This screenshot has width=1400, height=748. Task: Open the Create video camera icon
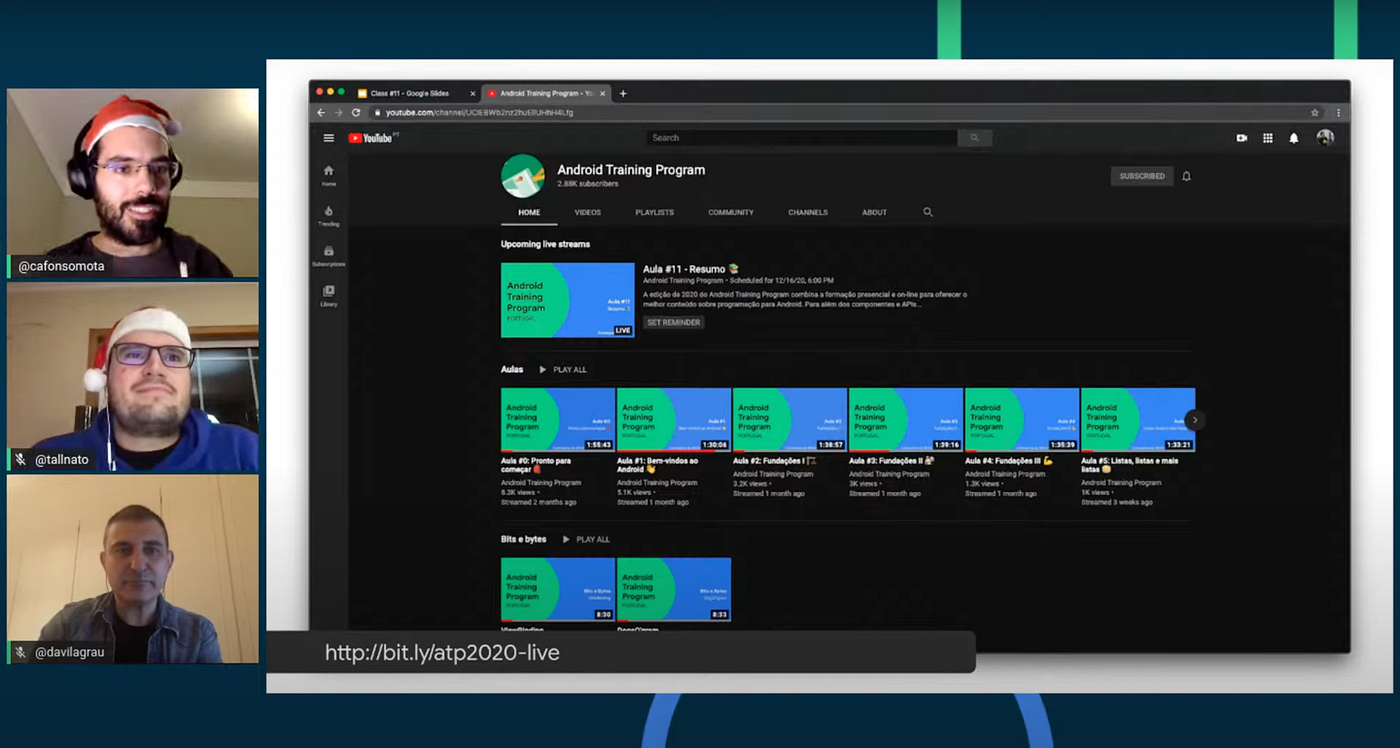pyautogui.click(x=1242, y=138)
